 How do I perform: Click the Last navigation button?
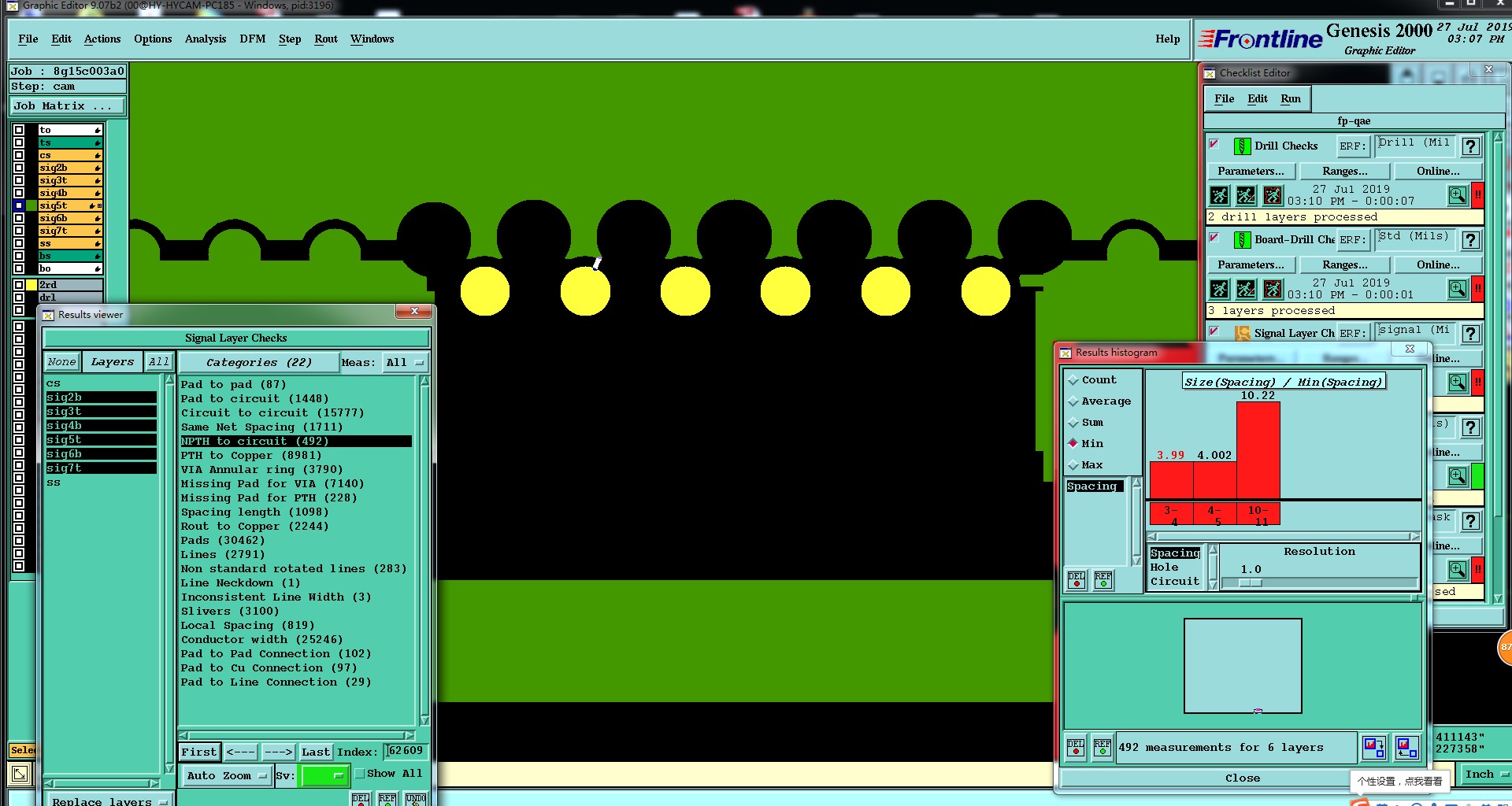pyautogui.click(x=316, y=752)
